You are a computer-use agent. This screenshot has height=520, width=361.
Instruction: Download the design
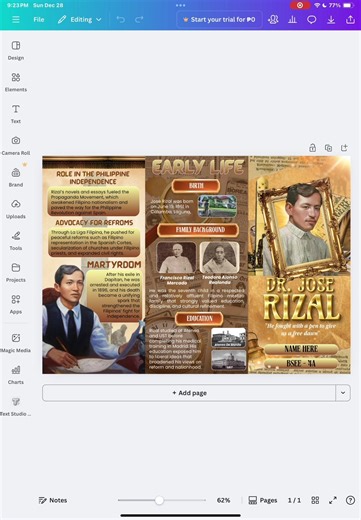point(331,20)
